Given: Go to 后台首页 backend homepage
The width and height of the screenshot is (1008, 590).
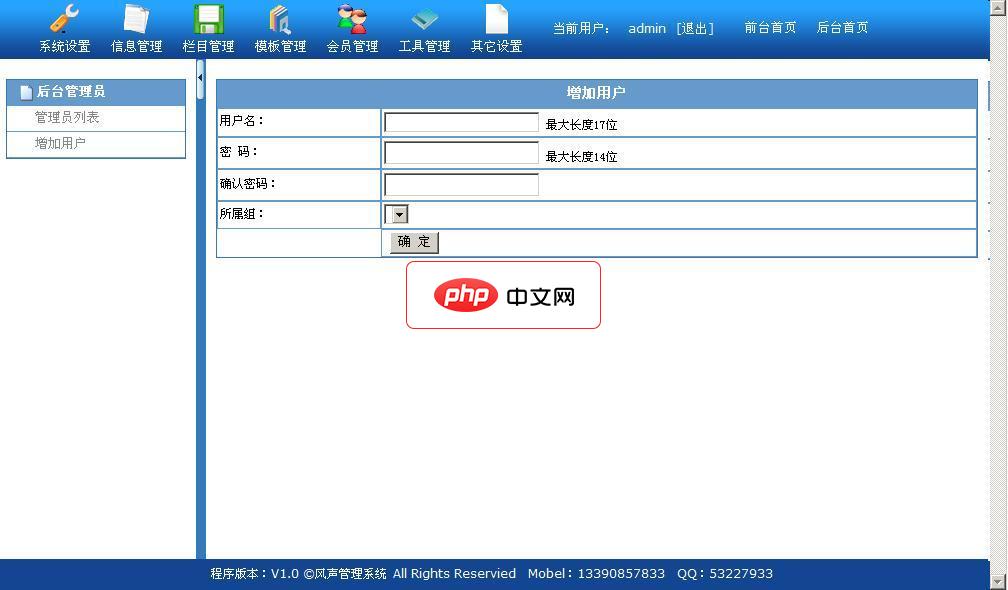Looking at the screenshot, I should click(x=841, y=27).
